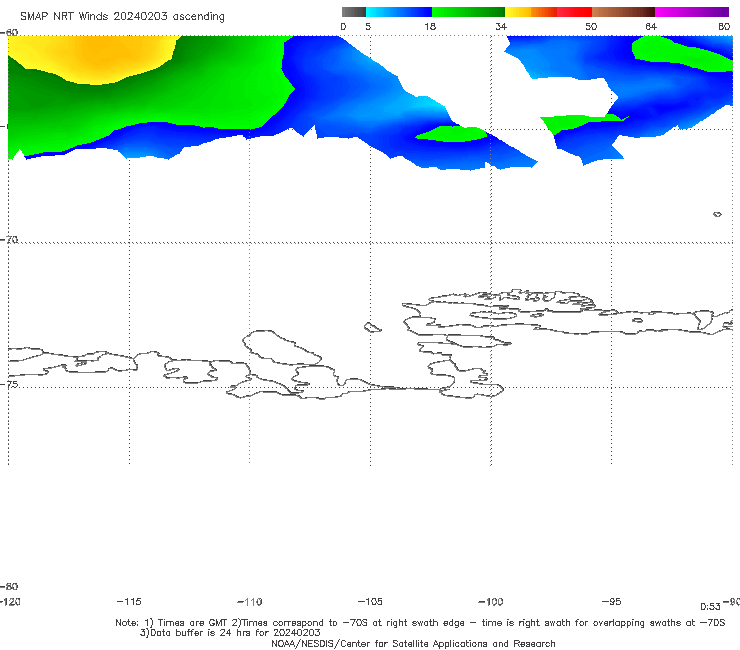
Task: Click the green segment of the color bar
Action: tap(468, 12)
